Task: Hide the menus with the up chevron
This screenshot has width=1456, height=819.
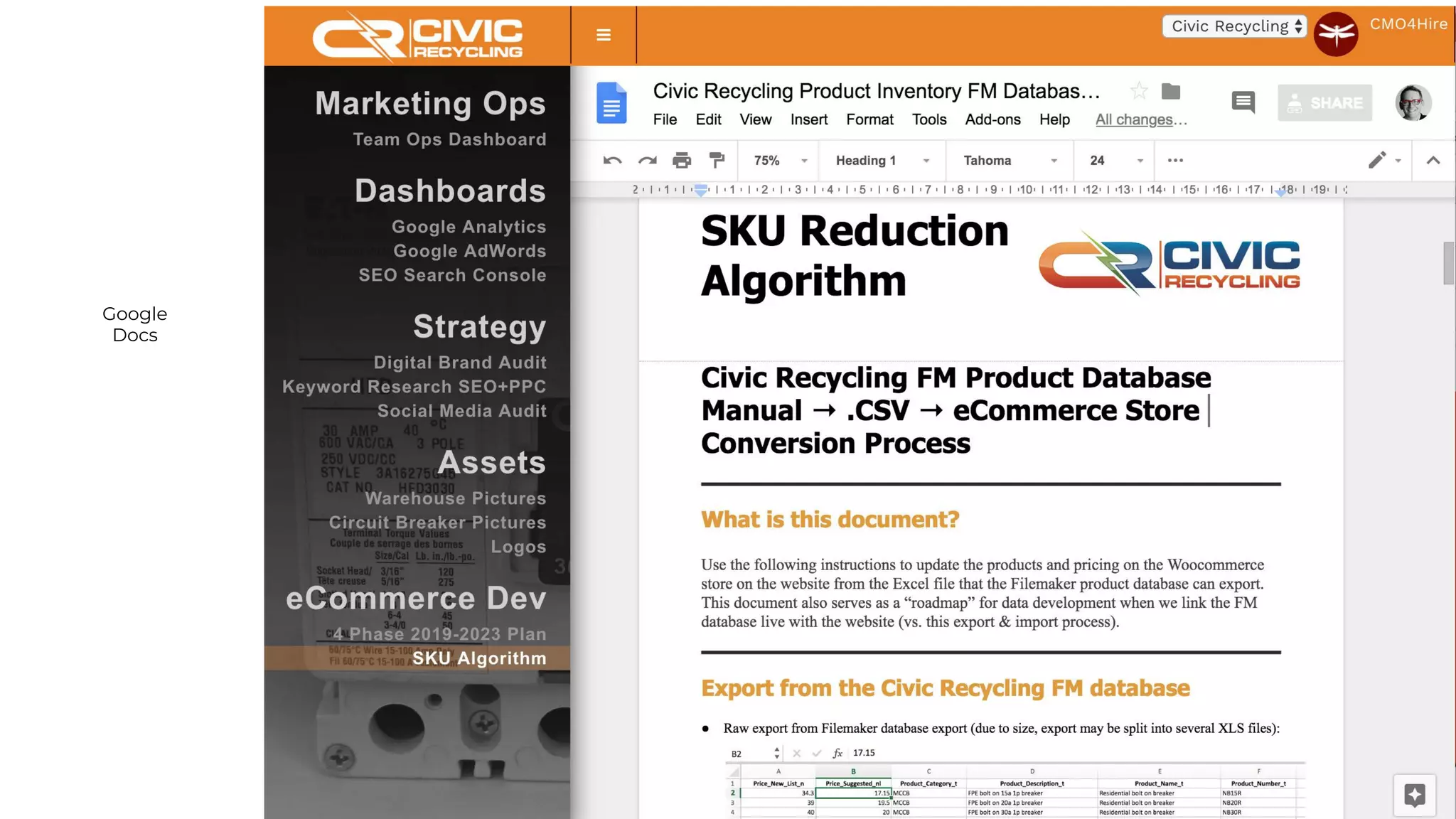Action: (x=1433, y=161)
